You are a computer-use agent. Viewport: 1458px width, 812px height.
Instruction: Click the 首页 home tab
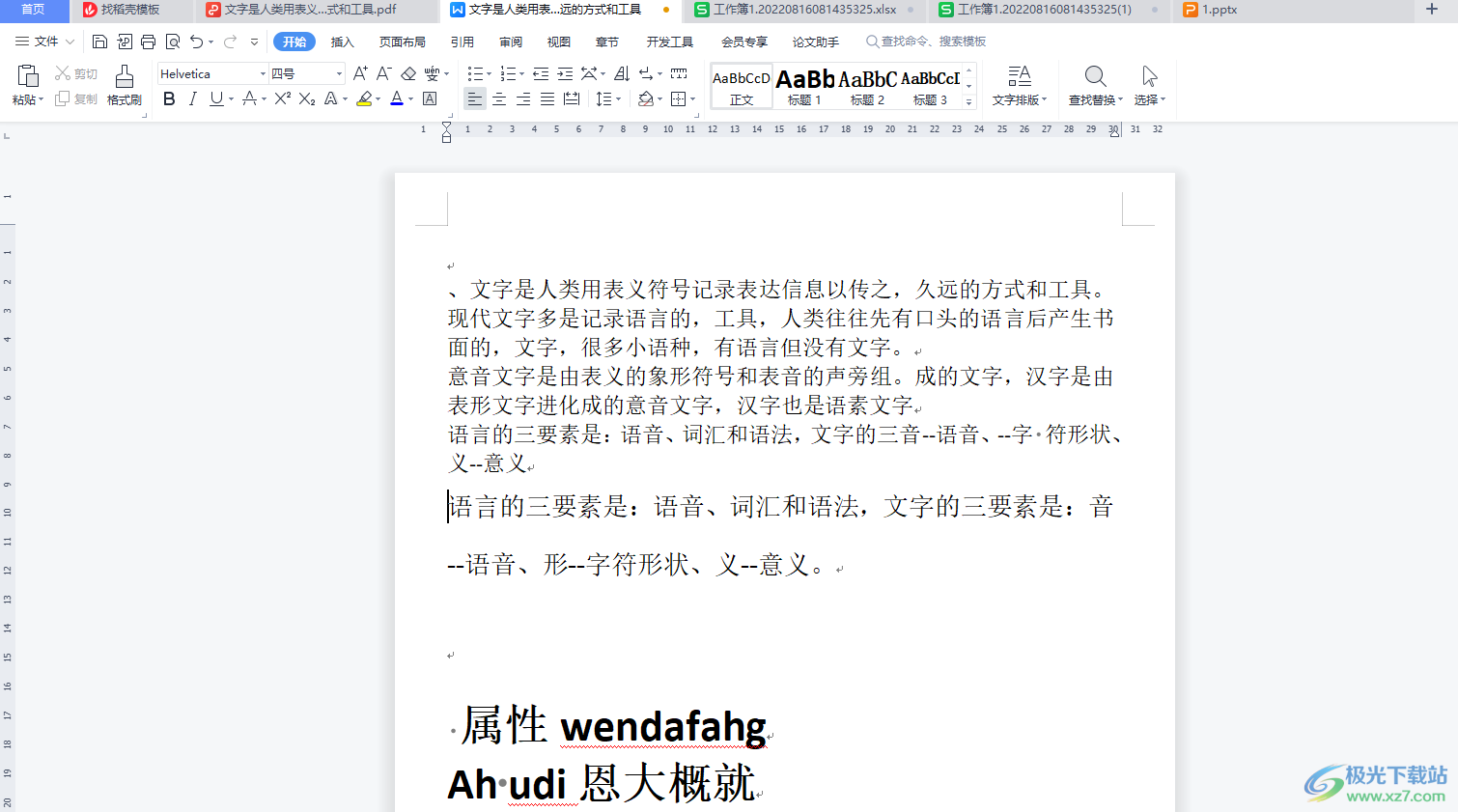(33, 10)
